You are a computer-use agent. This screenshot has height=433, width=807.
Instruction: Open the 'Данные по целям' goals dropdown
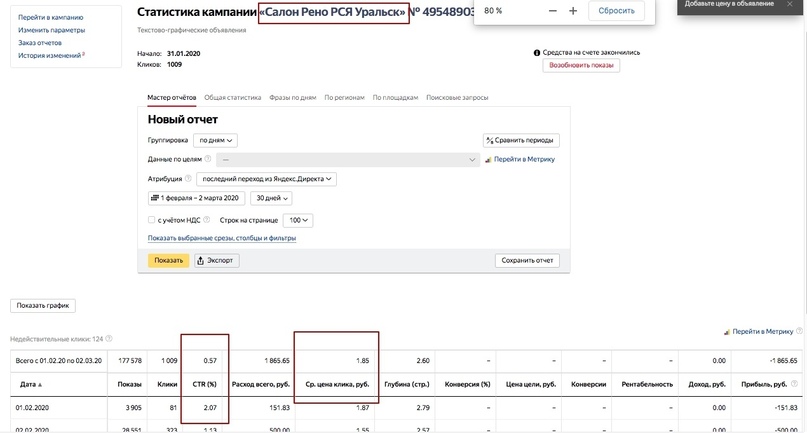click(347, 160)
